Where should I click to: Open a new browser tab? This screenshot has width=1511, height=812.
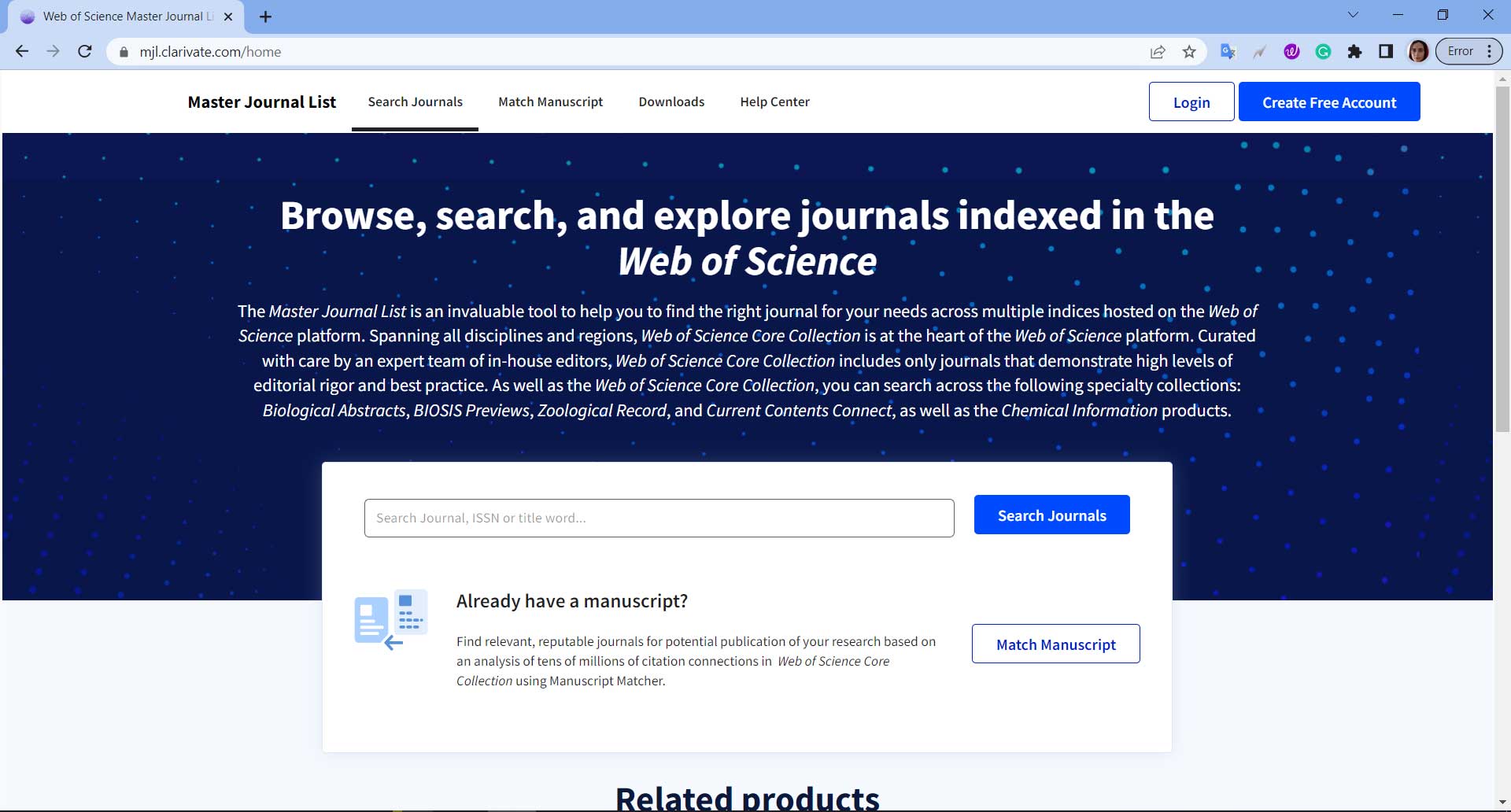(x=265, y=17)
